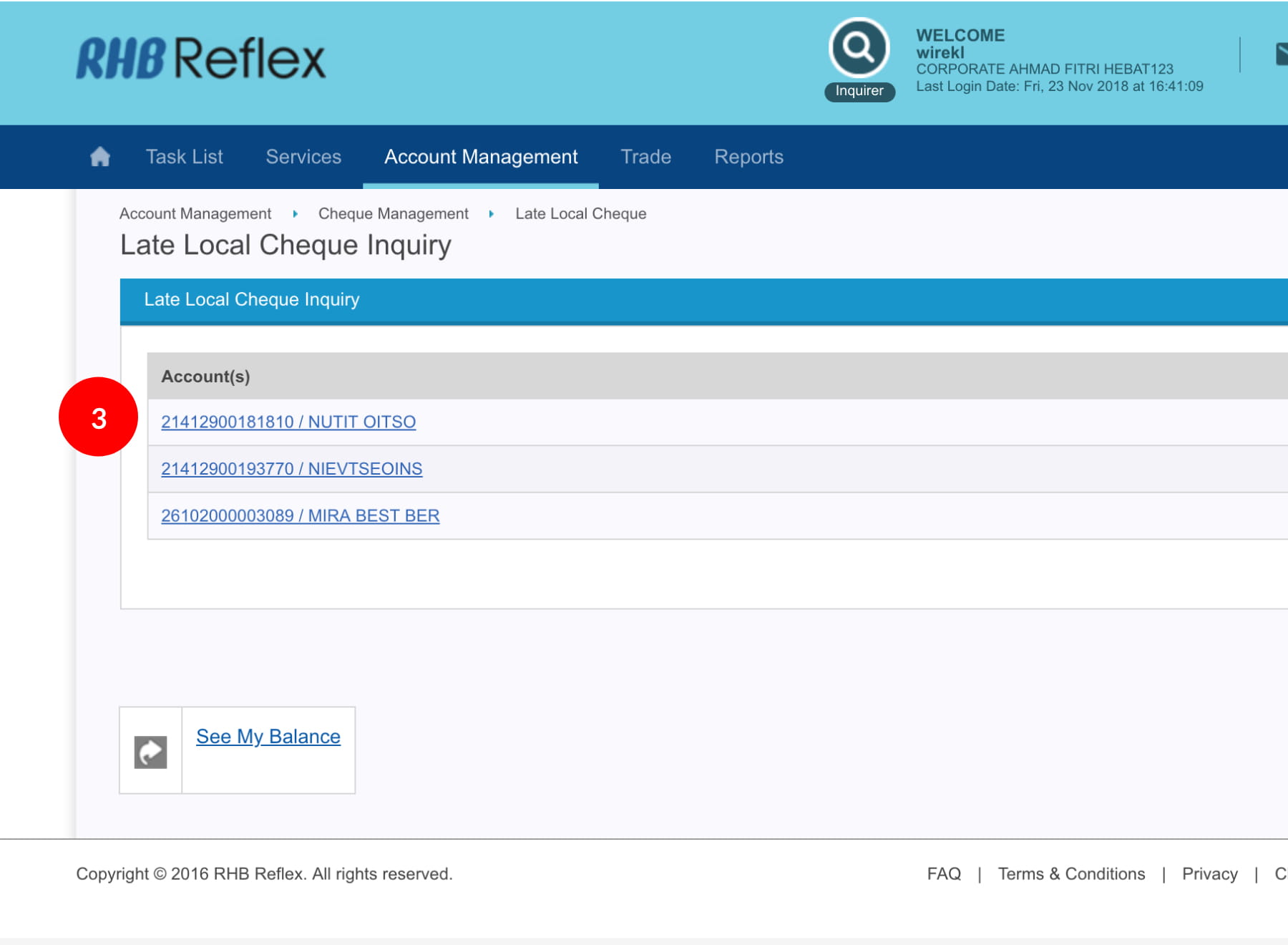Select account 21412900181810 / NUTIT OITSO

[x=288, y=422]
